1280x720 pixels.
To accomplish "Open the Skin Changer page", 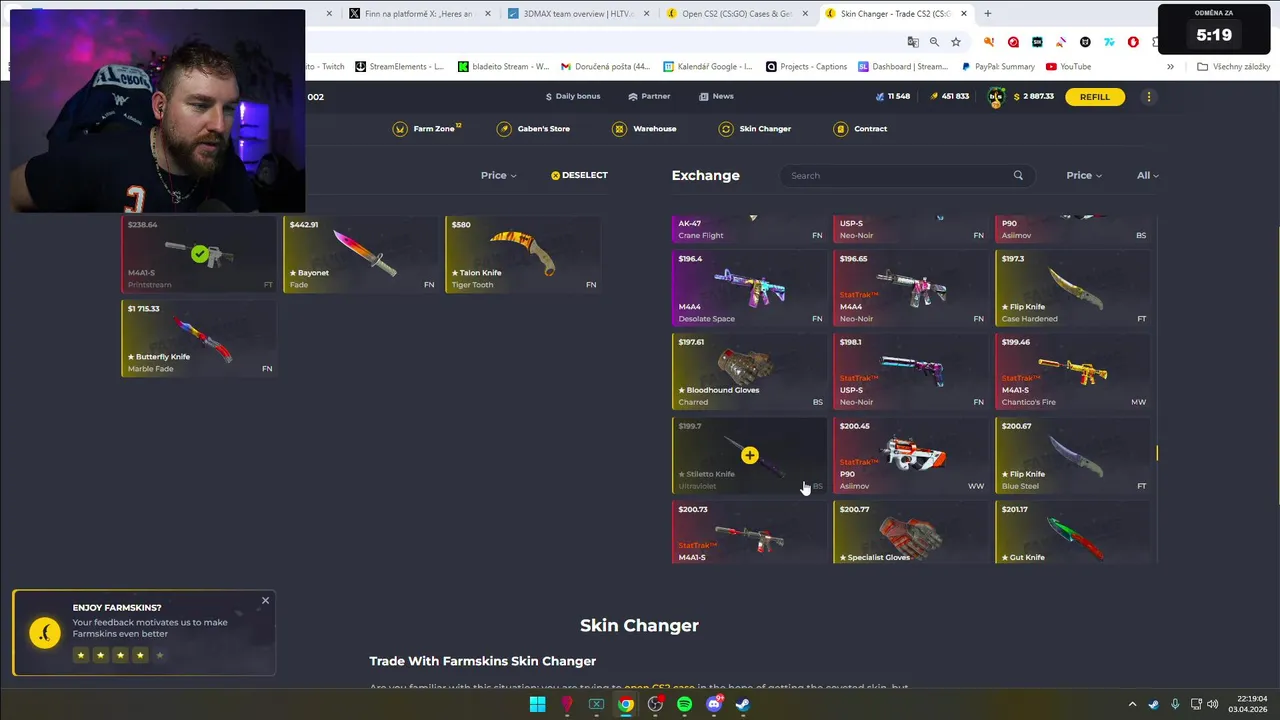I will pos(755,129).
